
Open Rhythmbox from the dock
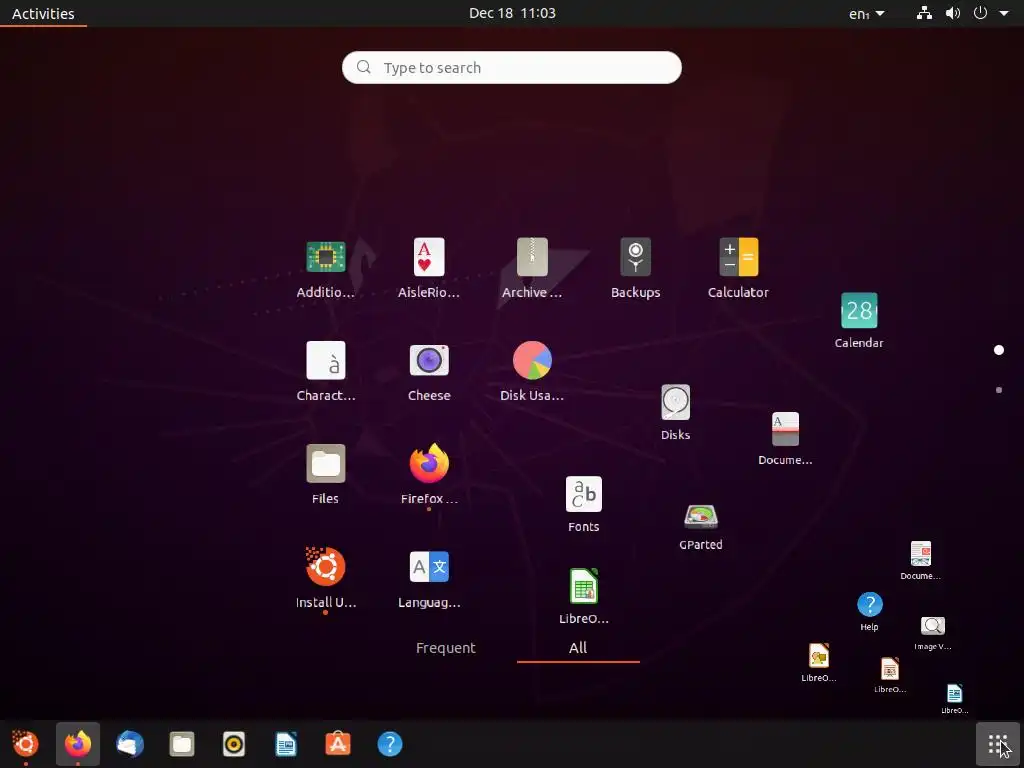pyautogui.click(x=234, y=744)
